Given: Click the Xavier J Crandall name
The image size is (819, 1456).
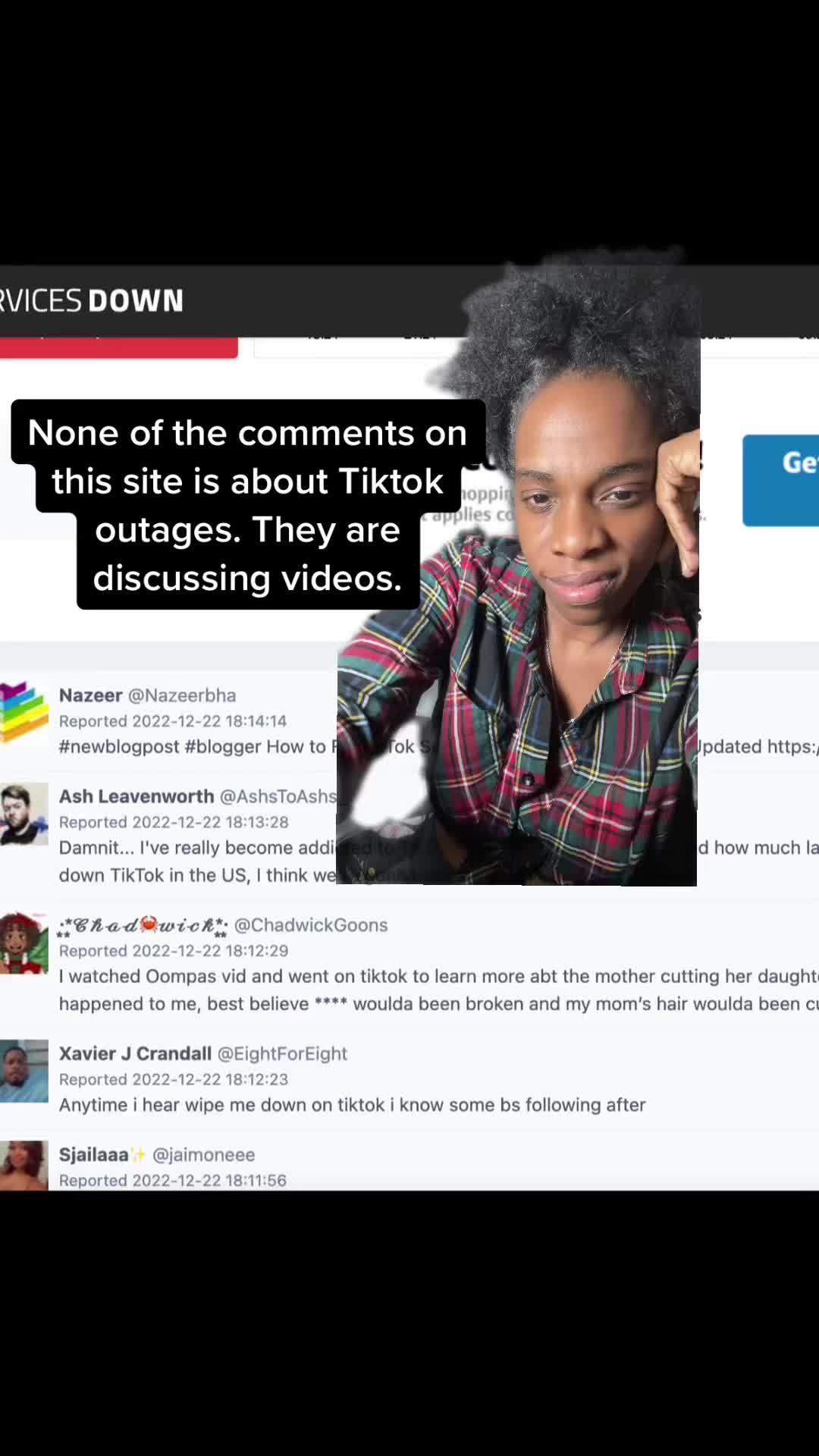Looking at the screenshot, I should [x=135, y=1053].
